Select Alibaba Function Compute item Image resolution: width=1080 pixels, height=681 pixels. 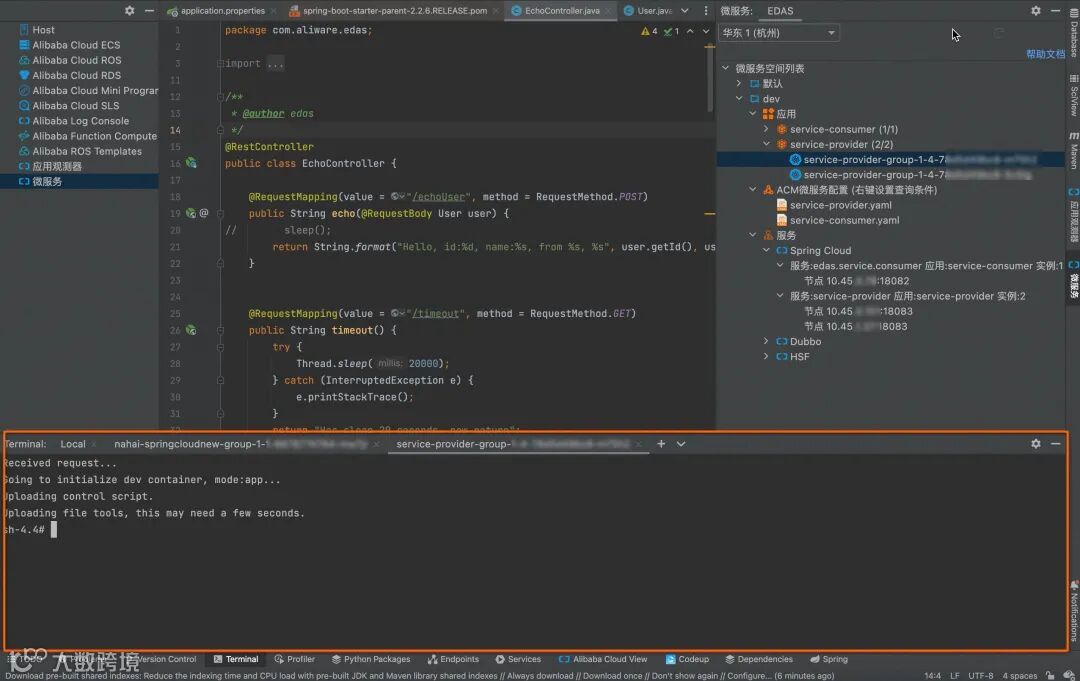(x=94, y=136)
